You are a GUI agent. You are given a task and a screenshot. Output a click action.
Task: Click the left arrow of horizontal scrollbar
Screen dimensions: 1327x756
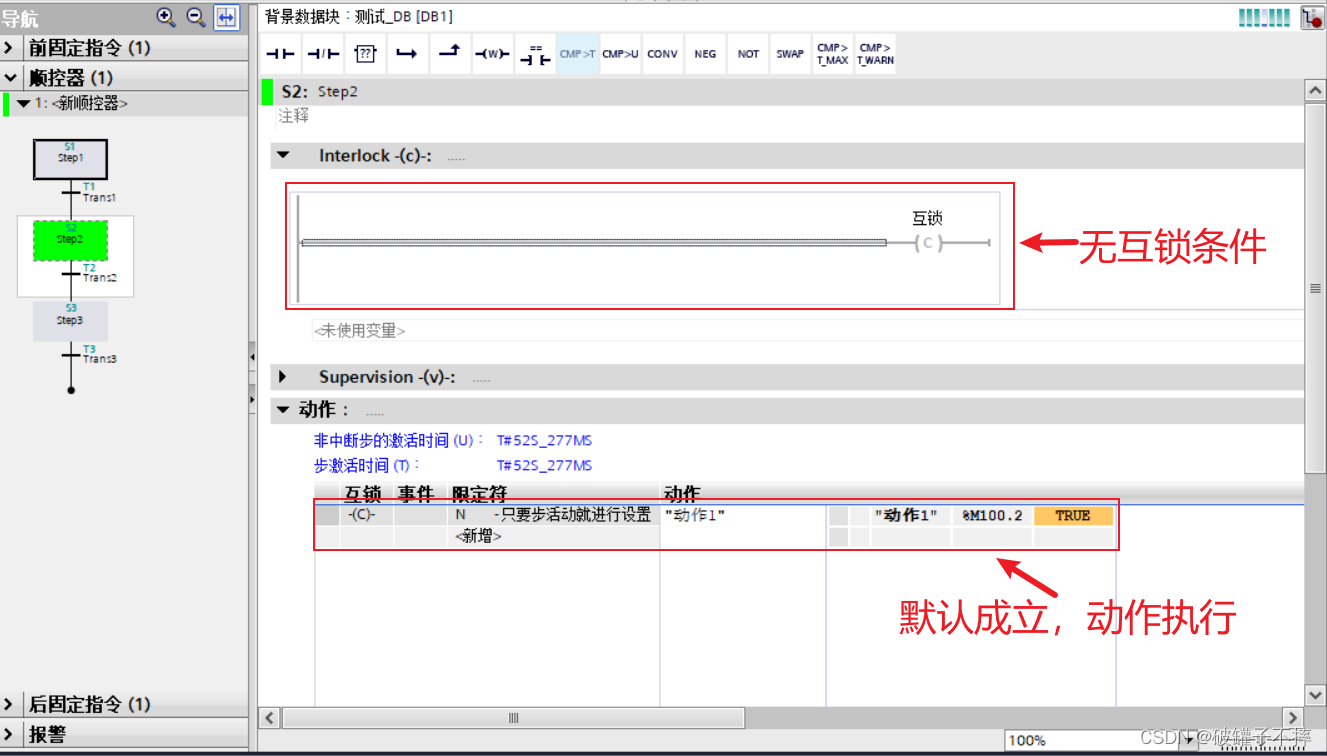coord(269,718)
